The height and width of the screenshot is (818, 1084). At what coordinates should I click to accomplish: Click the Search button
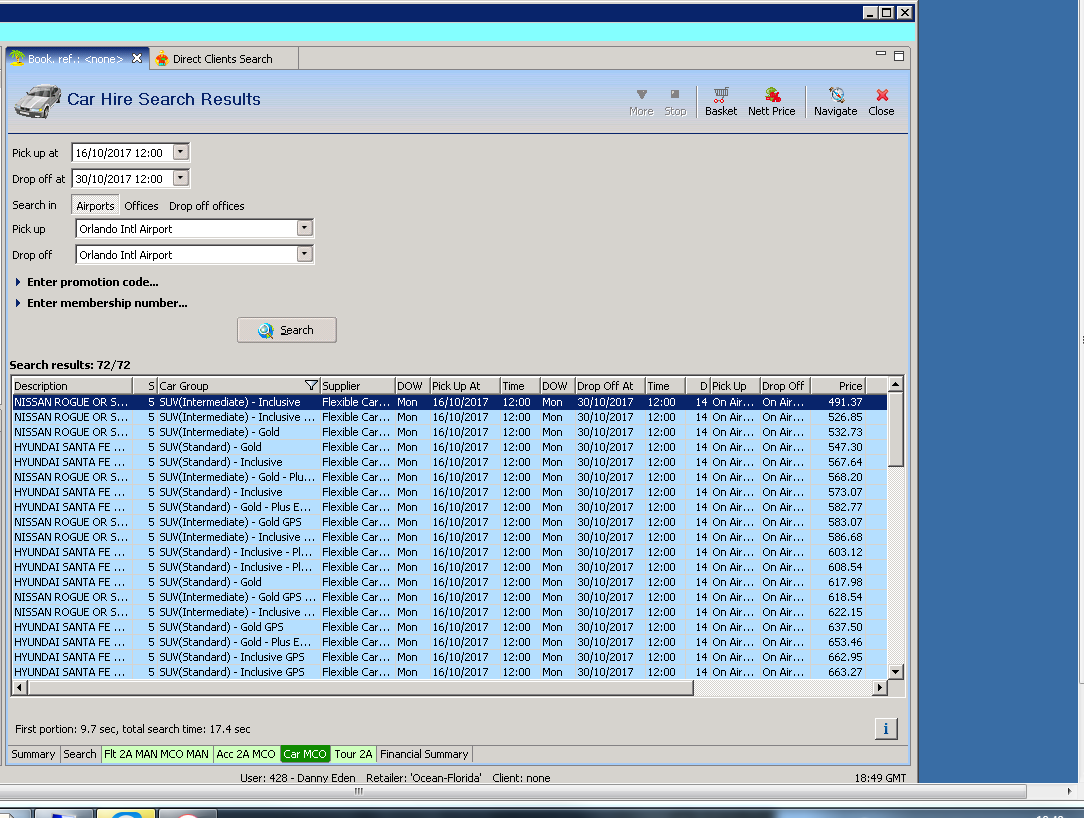(287, 330)
